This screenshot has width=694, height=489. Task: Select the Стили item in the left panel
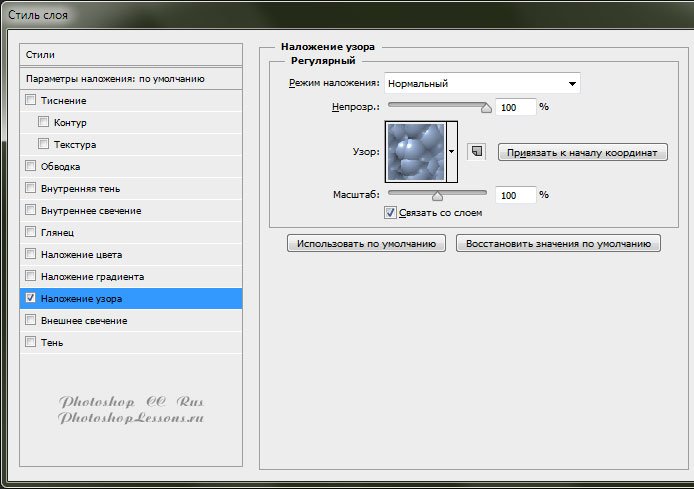pos(131,54)
